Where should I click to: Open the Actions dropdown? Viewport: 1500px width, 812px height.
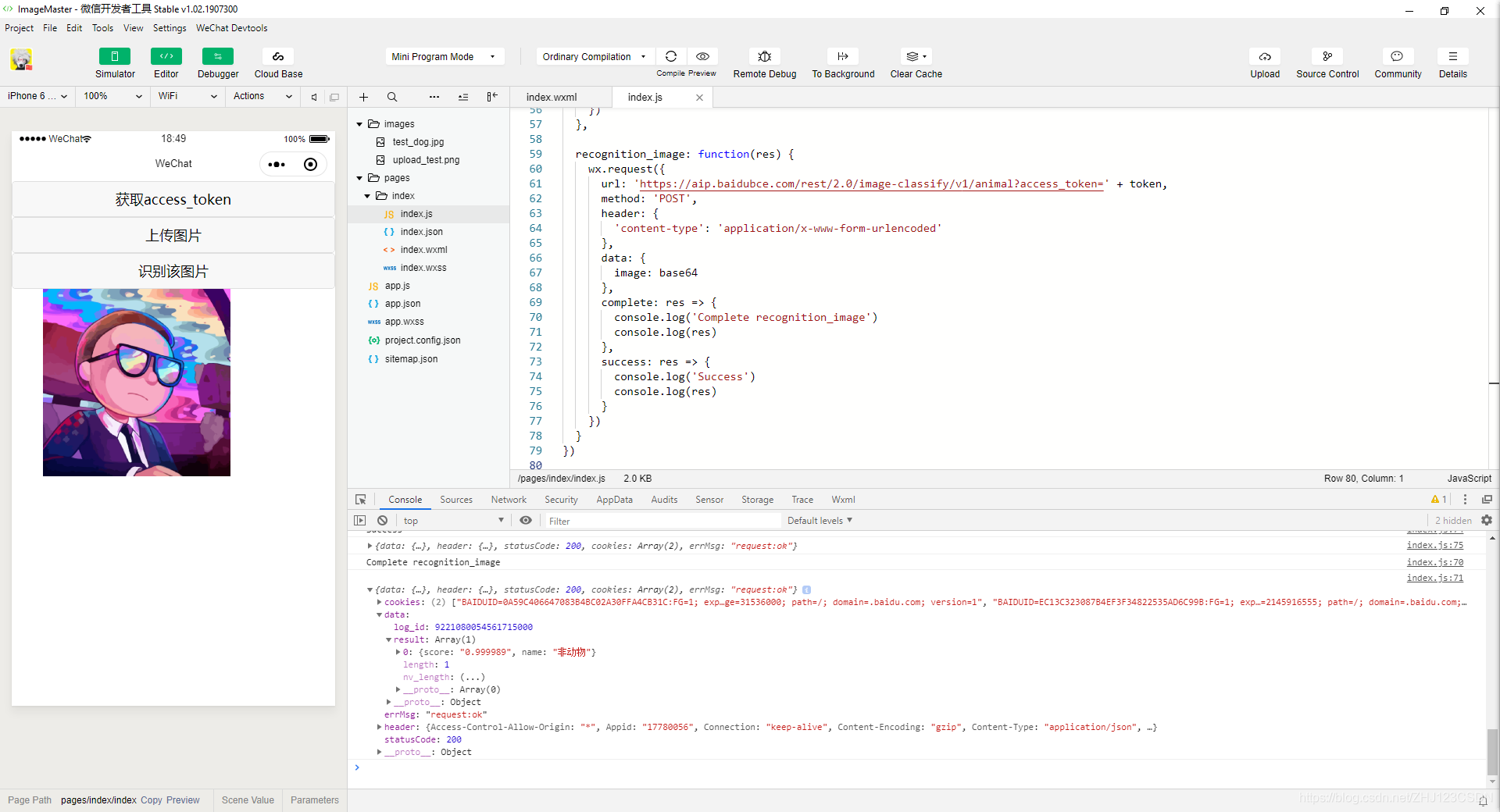point(262,96)
